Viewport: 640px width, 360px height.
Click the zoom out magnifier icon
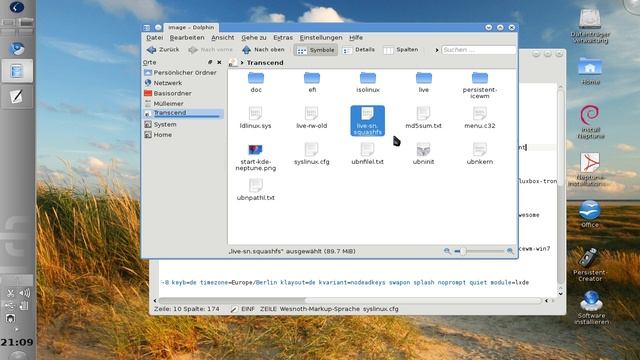tap(447, 251)
